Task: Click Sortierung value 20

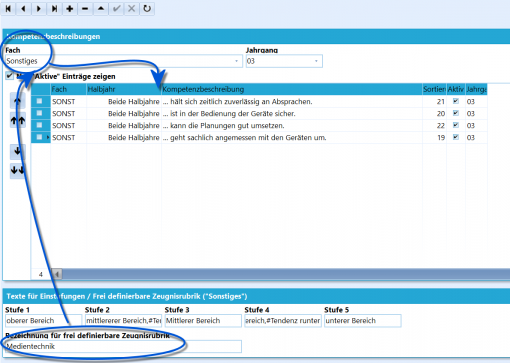Action: [x=441, y=113]
